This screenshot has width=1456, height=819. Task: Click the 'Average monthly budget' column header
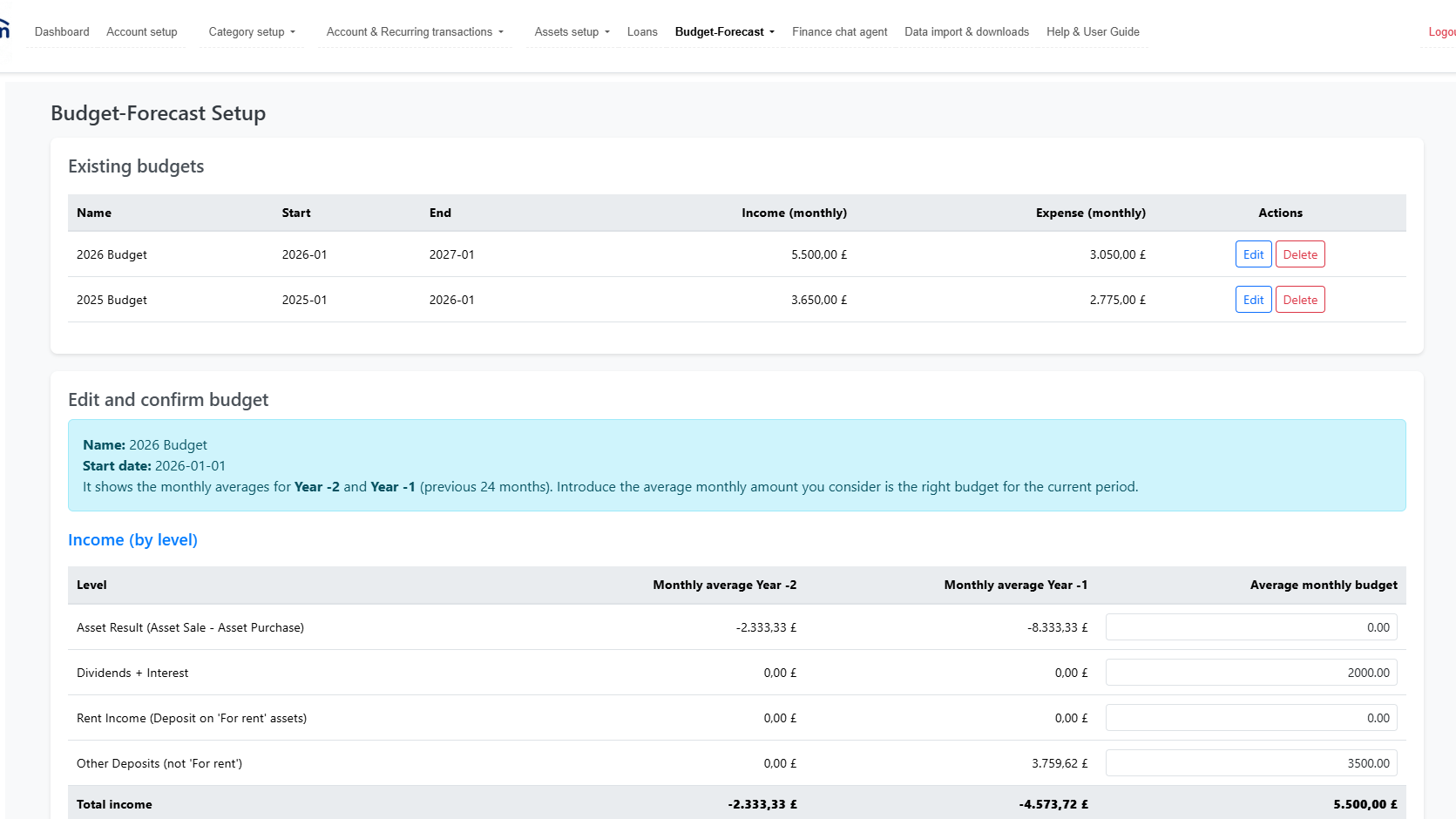click(1324, 585)
